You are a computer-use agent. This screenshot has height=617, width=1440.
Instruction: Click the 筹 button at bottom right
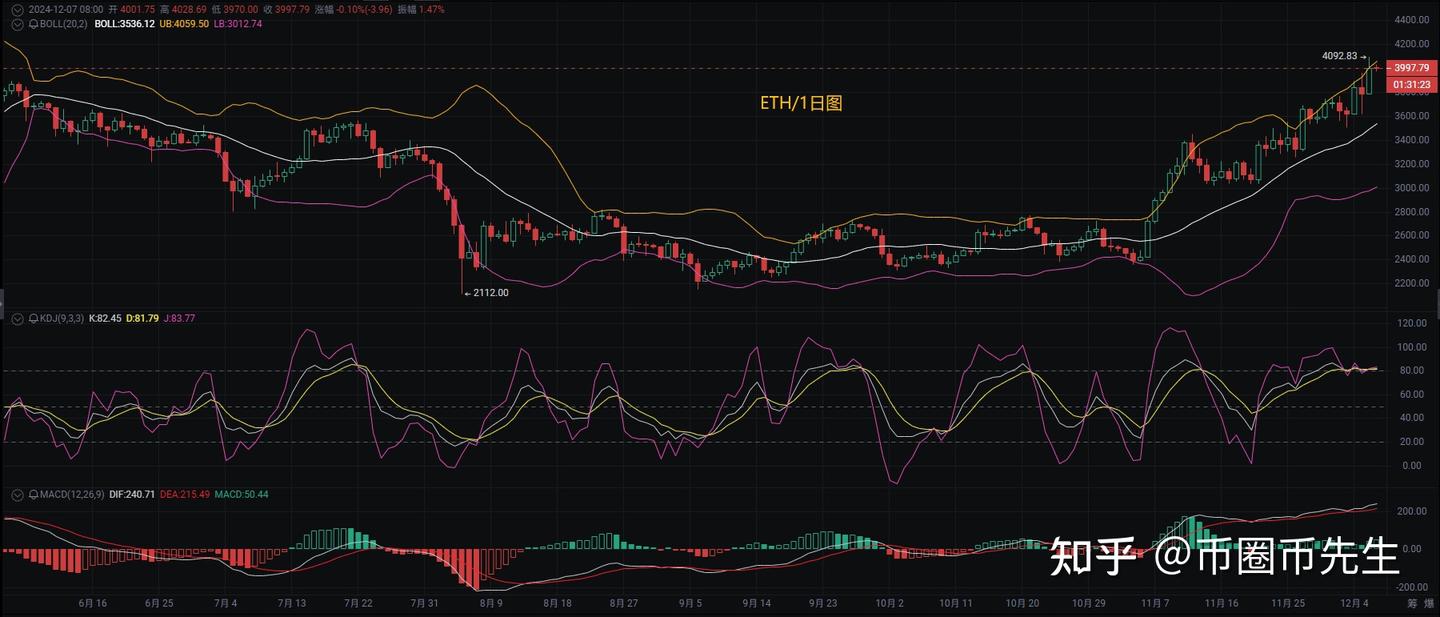point(1412,603)
